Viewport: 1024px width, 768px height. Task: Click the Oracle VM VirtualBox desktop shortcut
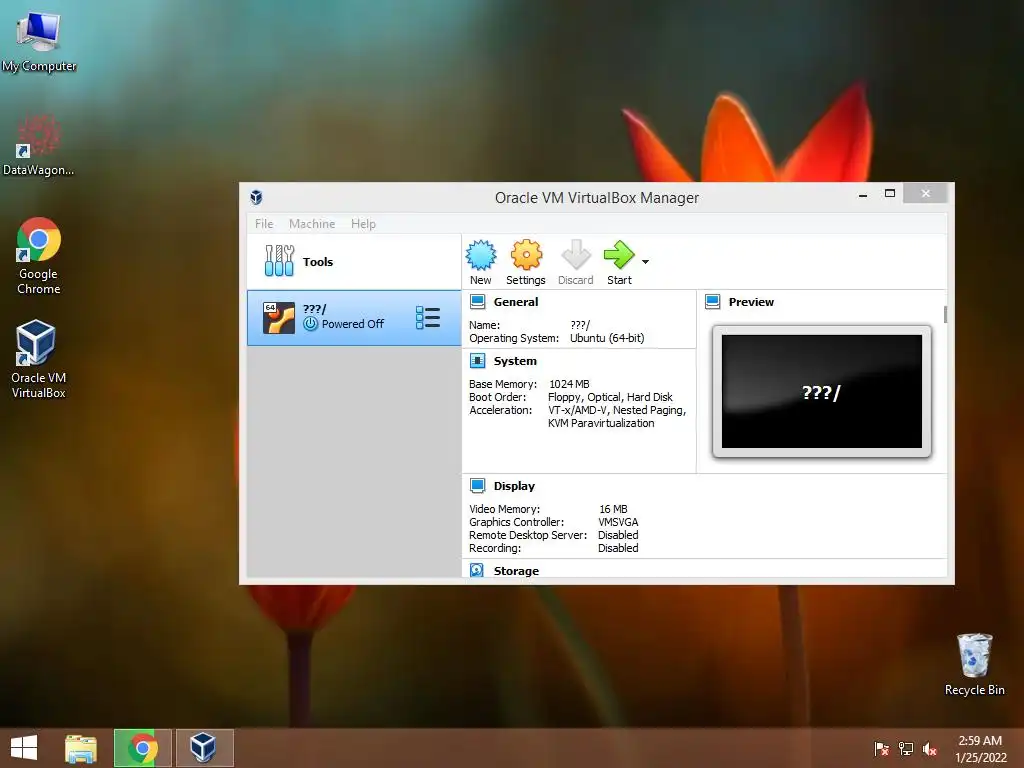(38, 359)
